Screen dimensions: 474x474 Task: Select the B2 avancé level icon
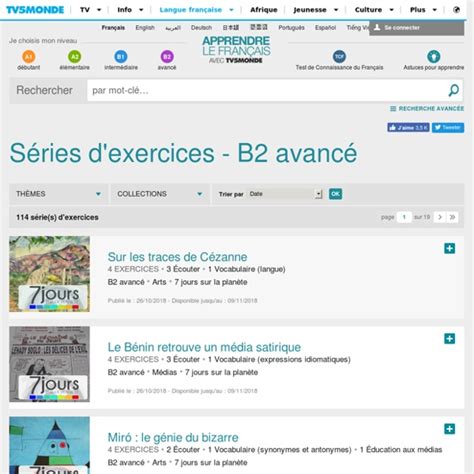pyautogui.click(x=167, y=57)
